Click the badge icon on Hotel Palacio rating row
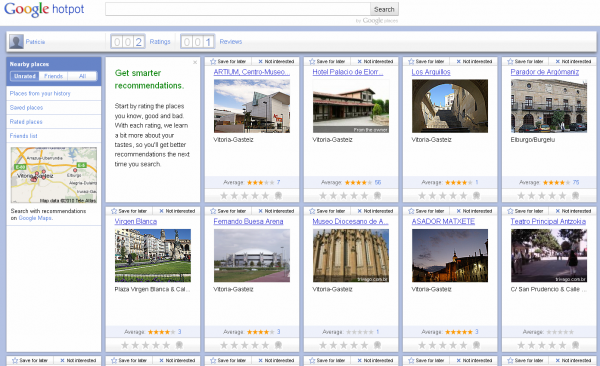Image resolution: width=600 pixels, height=366 pixels. [377, 196]
